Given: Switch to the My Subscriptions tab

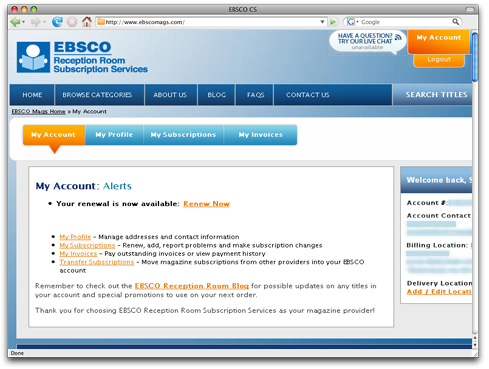Looking at the screenshot, I should pos(183,135).
